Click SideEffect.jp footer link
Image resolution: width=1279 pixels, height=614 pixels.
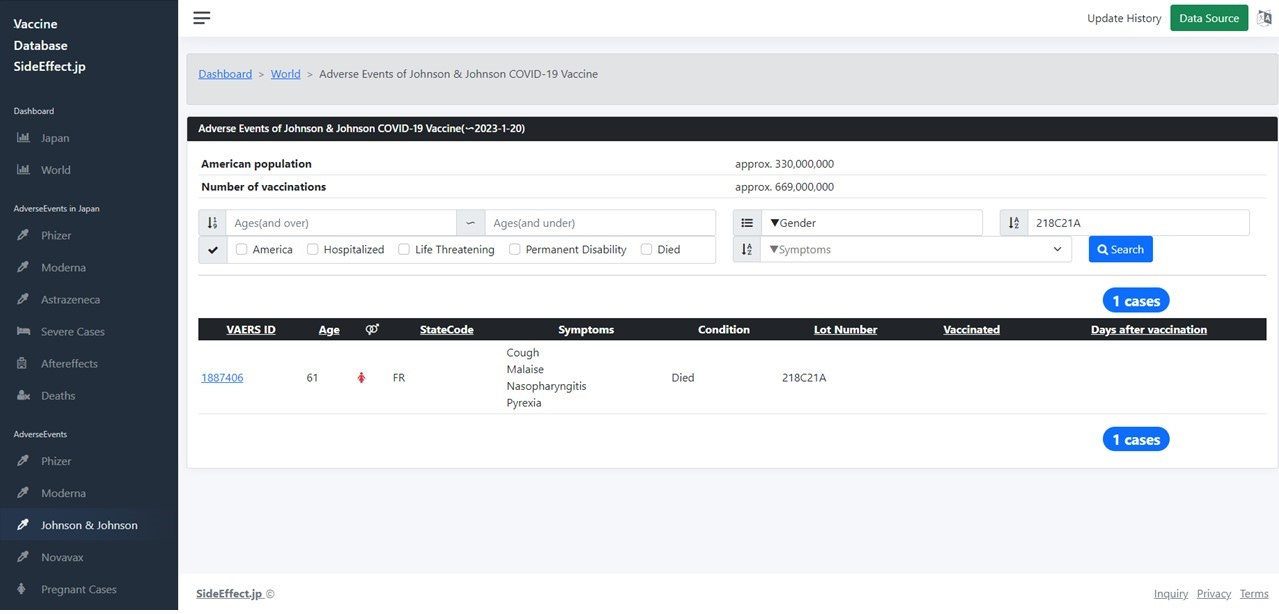[x=229, y=594]
